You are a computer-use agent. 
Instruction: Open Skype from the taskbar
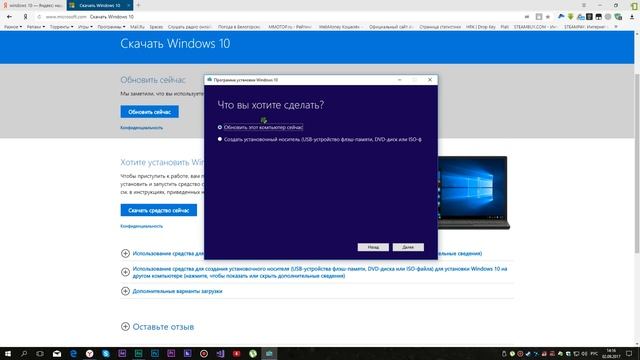(x=106, y=353)
